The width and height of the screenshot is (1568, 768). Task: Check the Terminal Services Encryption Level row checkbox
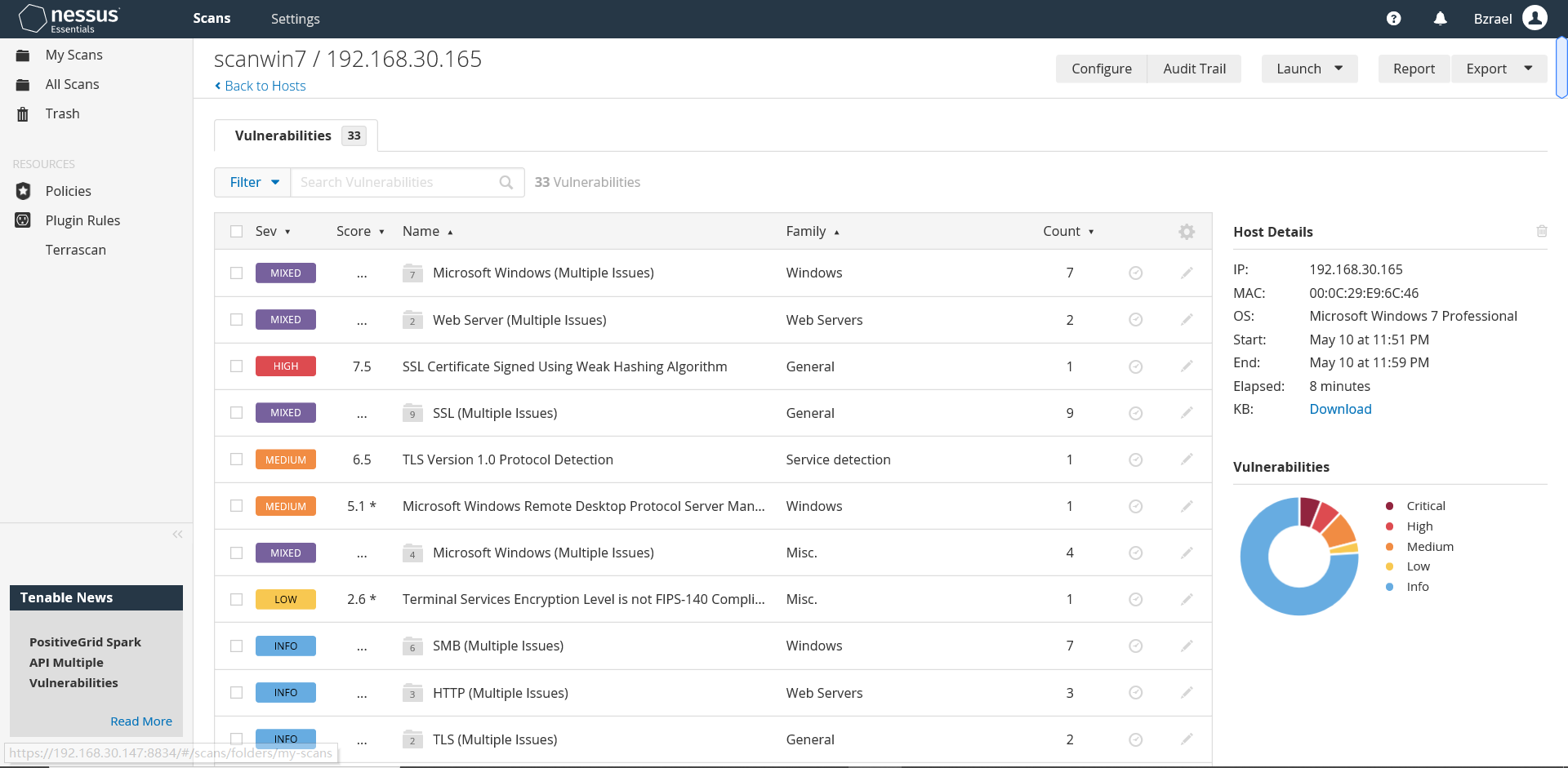pyautogui.click(x=237, y=599)
